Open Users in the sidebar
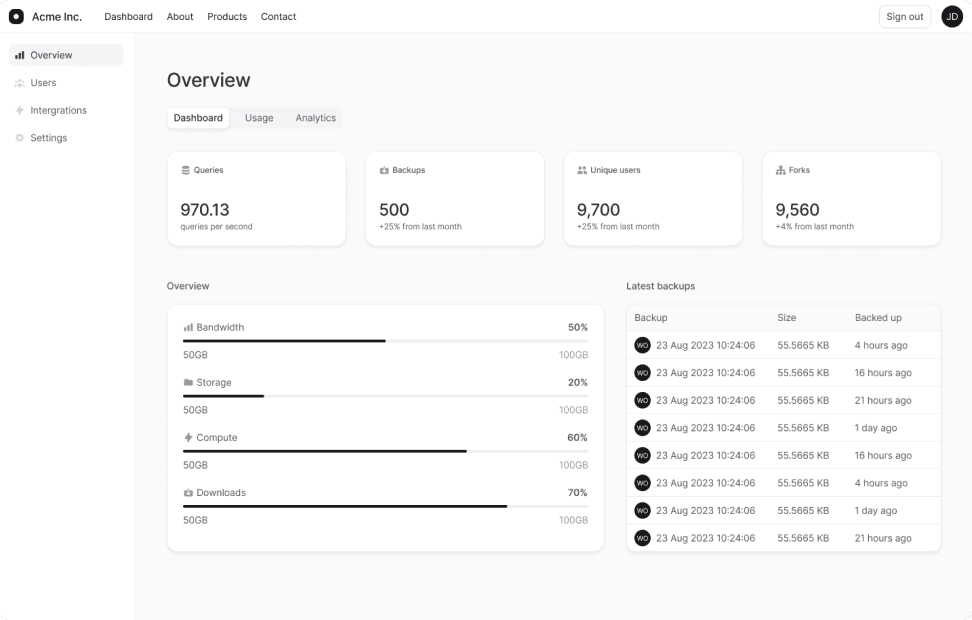Screen dimensions: 972x620 [x=66, y=83]
